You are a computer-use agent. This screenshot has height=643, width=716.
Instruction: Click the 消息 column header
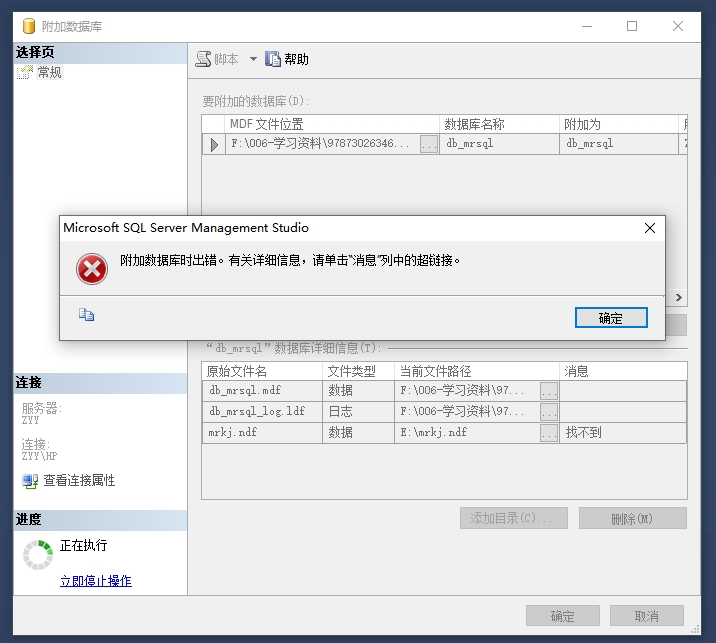point(623,371)
